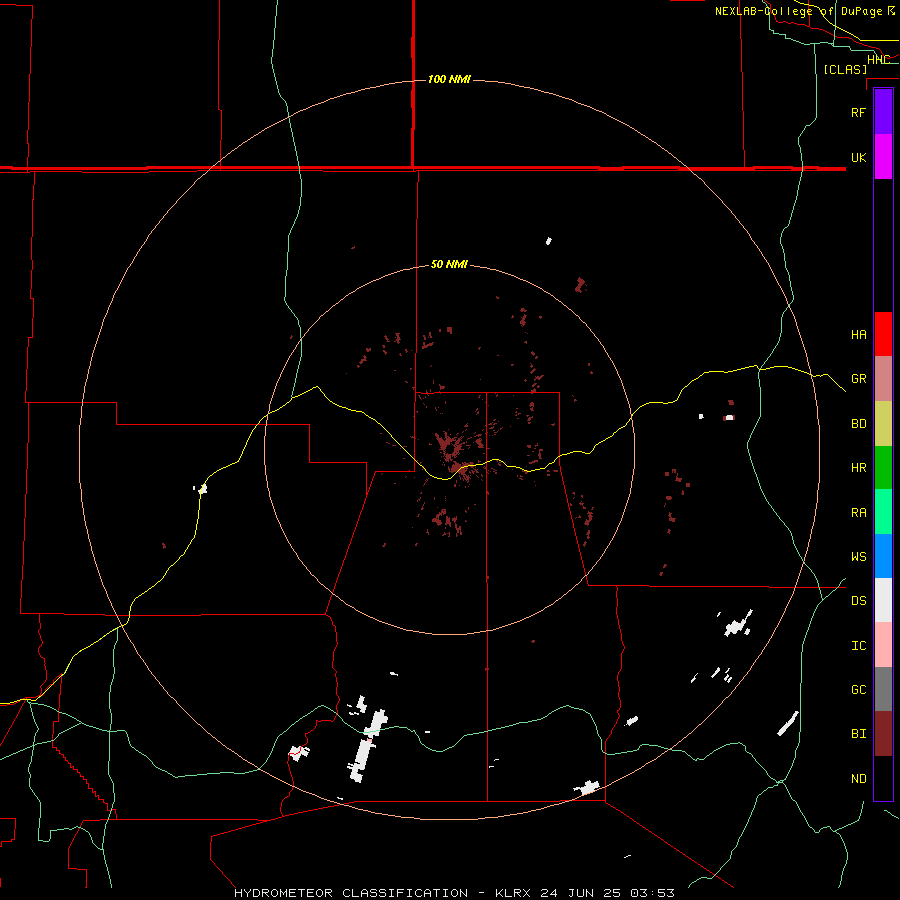Screen dimensions: 900x900
Task: Click the purple RF legend color swatch
Action: click(883, 112)
